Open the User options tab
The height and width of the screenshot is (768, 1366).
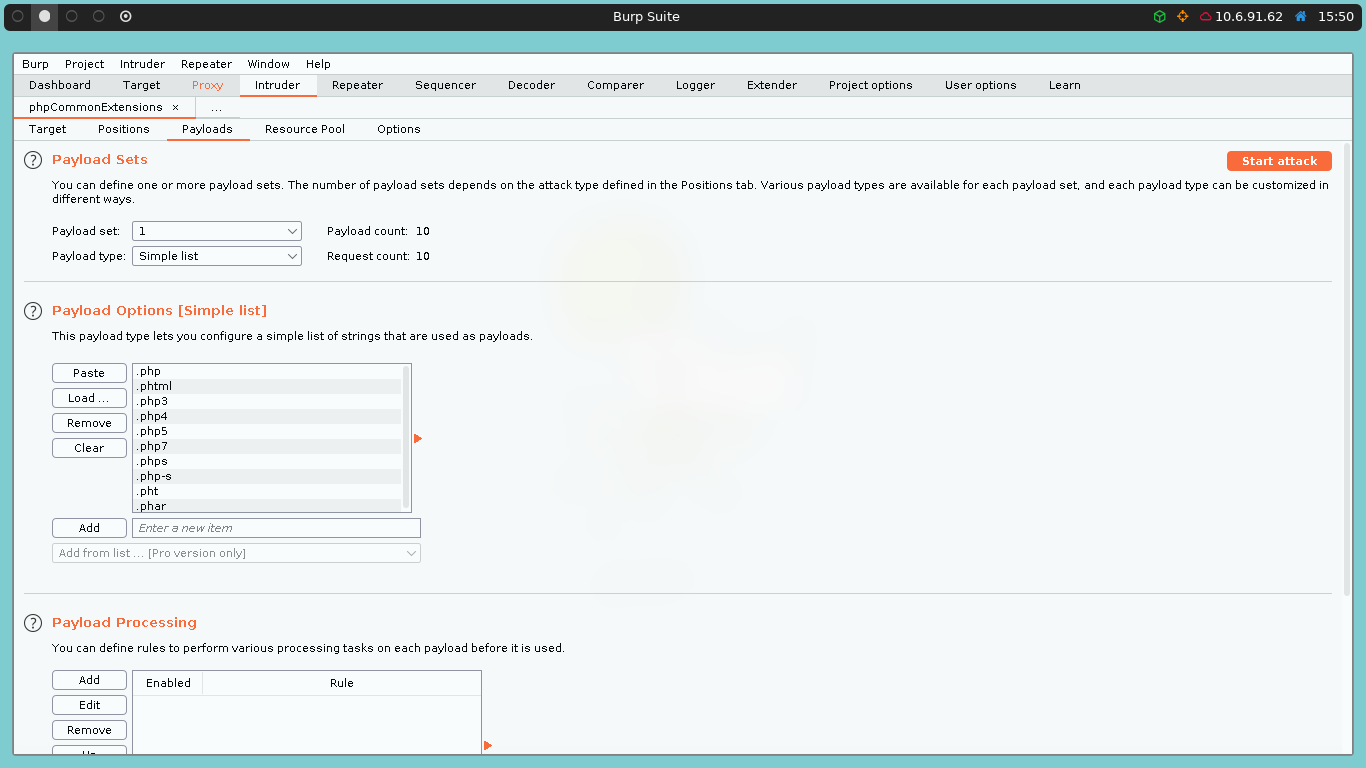[980, 85]
